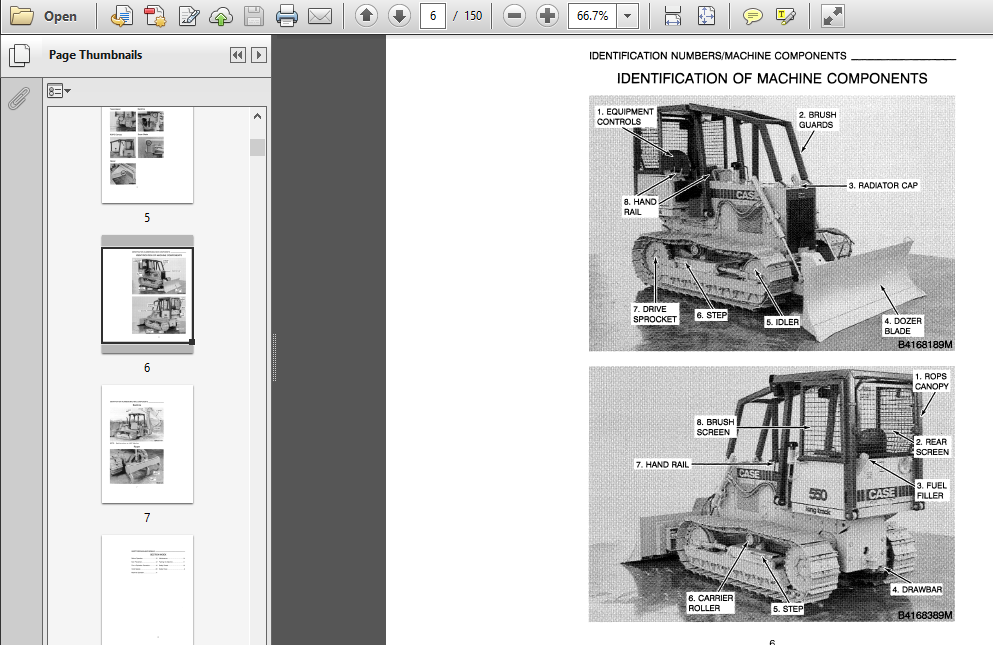Click the '5. IDLER' label
The width and height of the screenshot is (993, 645).
click(782, 322)
